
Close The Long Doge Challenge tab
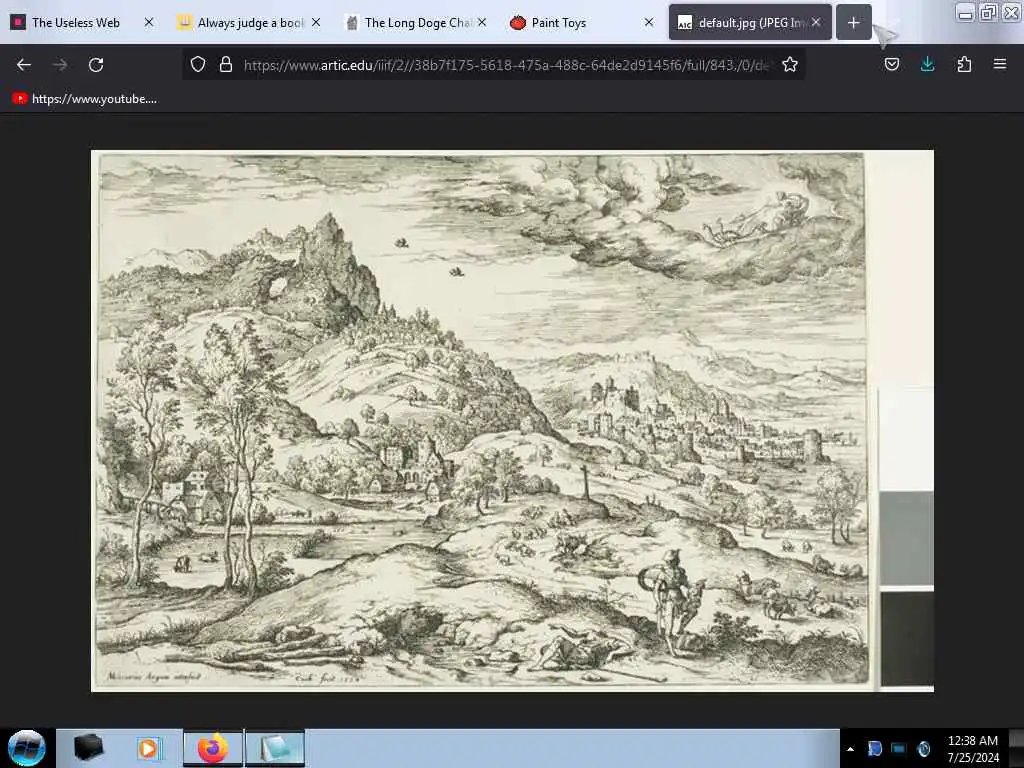click(482, 22)
